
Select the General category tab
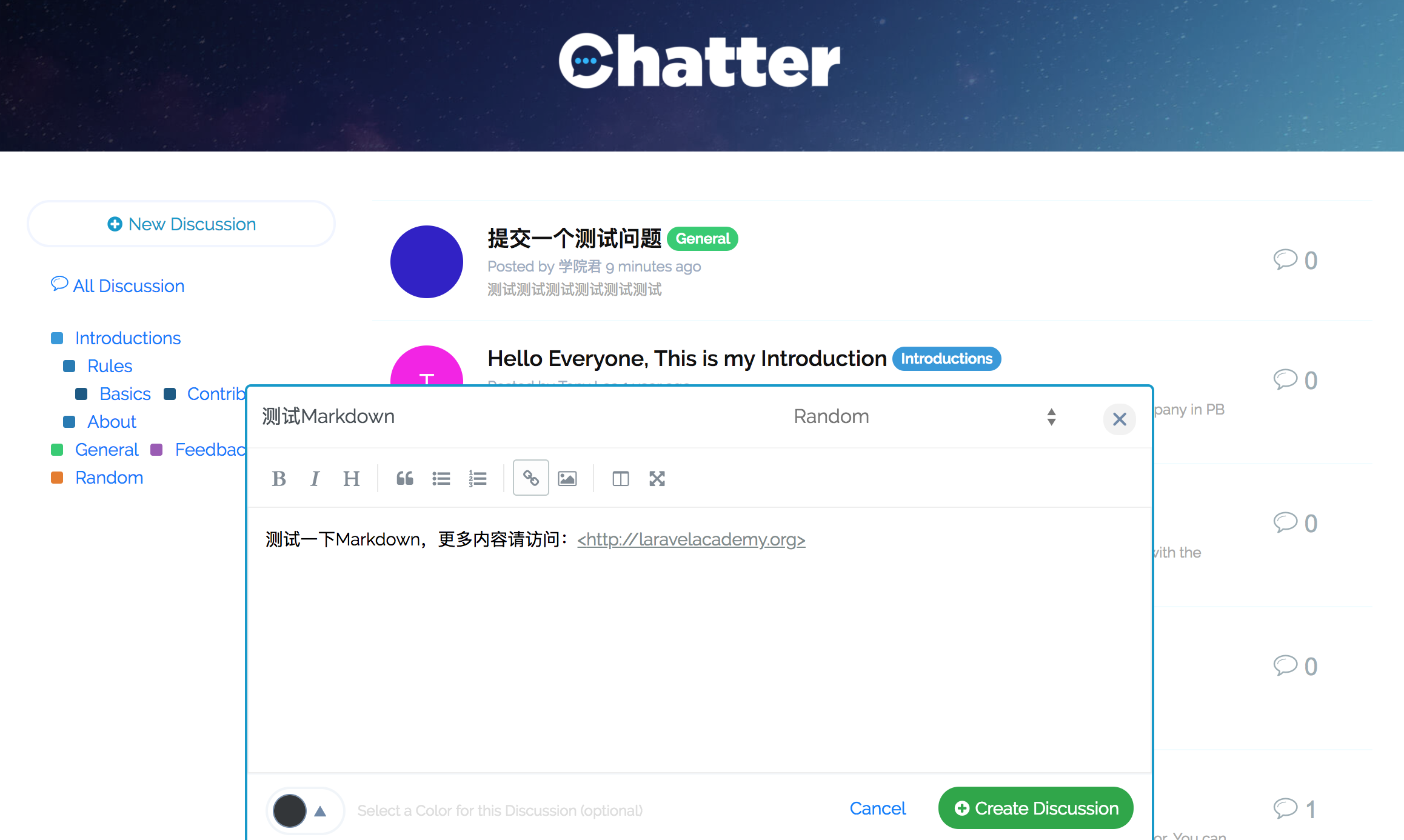[x=107, y=449]
